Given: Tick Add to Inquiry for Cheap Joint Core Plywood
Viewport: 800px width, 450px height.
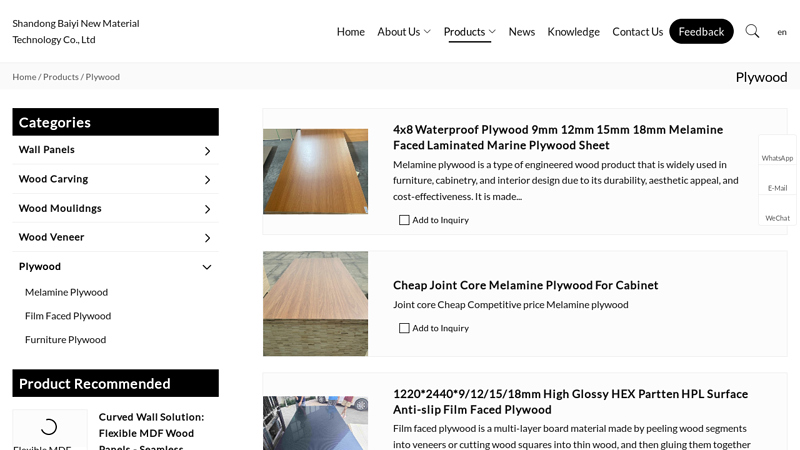Looking at the screenshot, I should [x=404, y=328].
